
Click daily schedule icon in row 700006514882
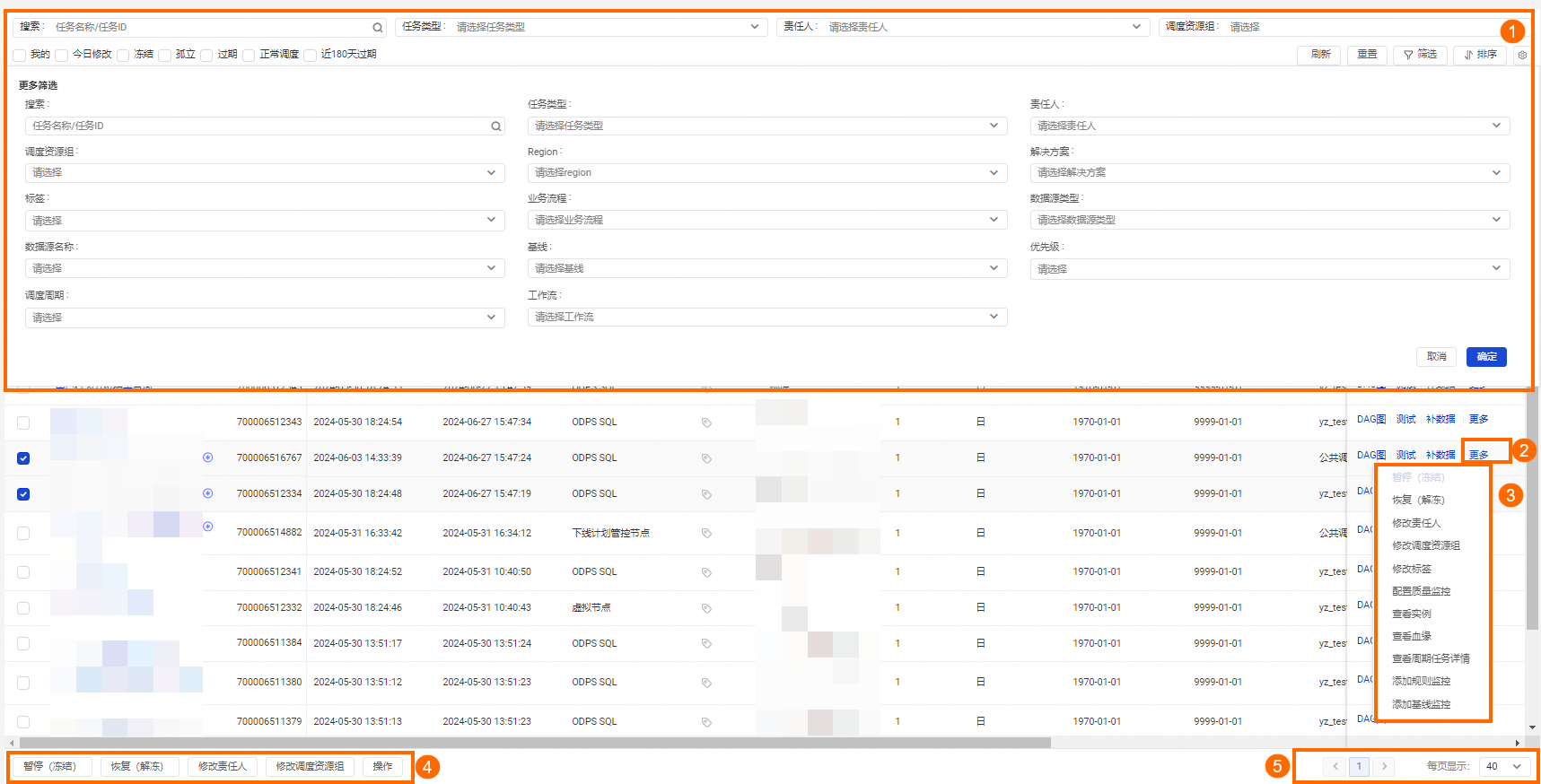[x=981, y=533]
